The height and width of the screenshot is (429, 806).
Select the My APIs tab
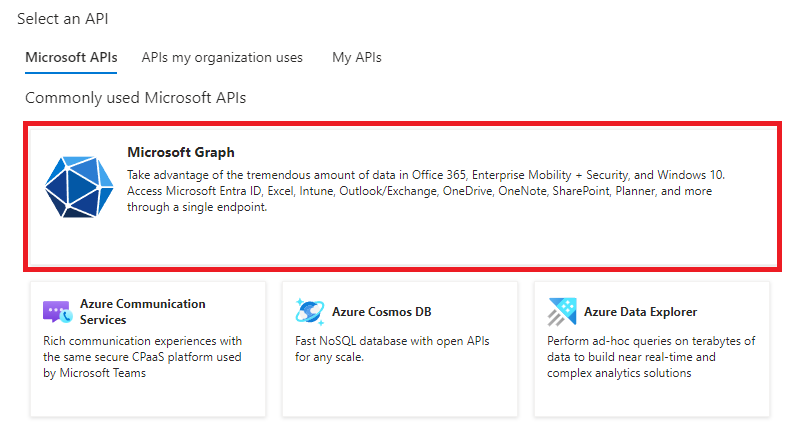pos(357,57)
